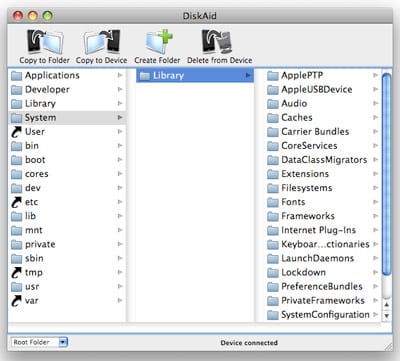
Task: Select the Applications folder icon
Action: tap(16, 76)
